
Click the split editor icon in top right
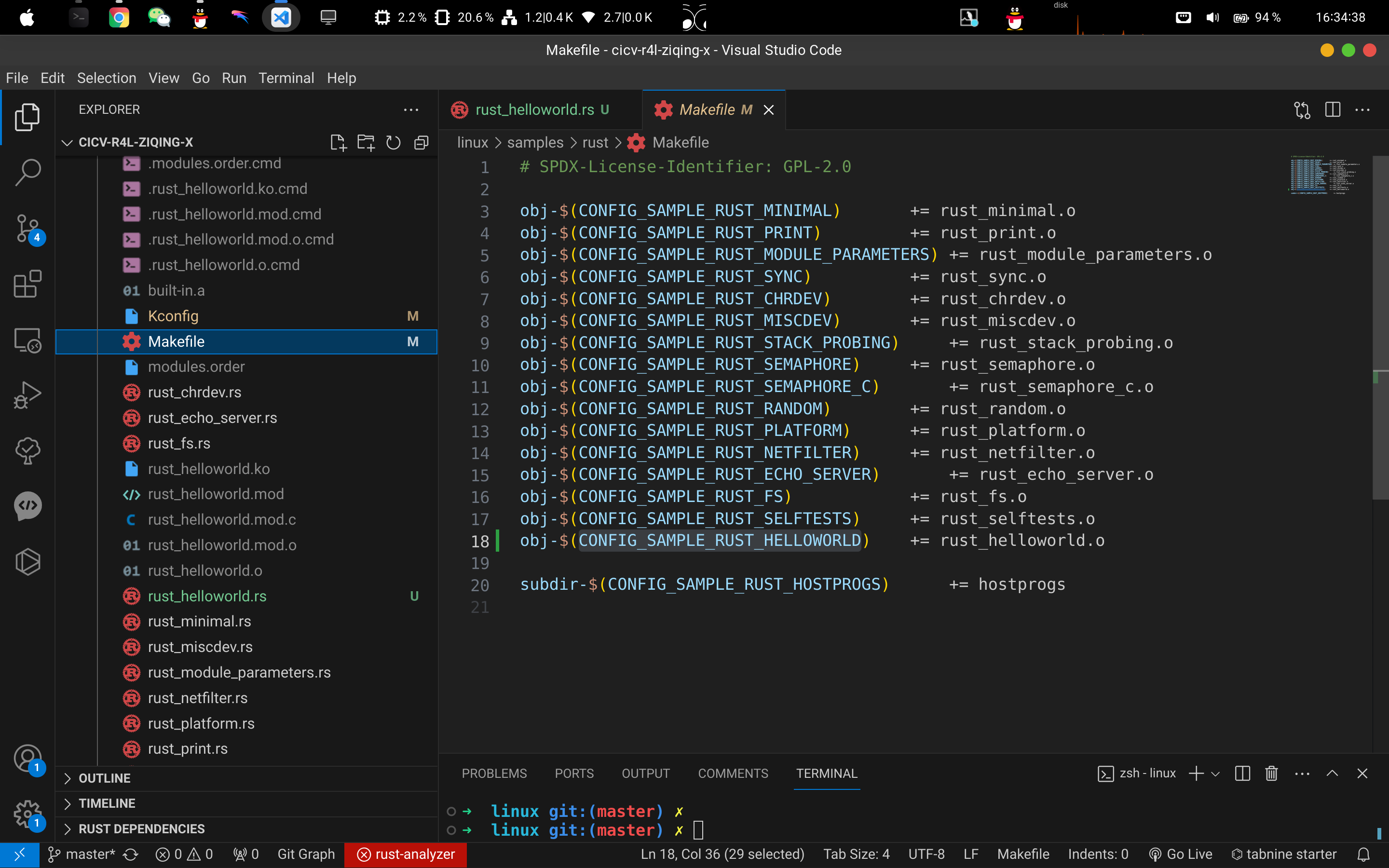pos(1333,109)
